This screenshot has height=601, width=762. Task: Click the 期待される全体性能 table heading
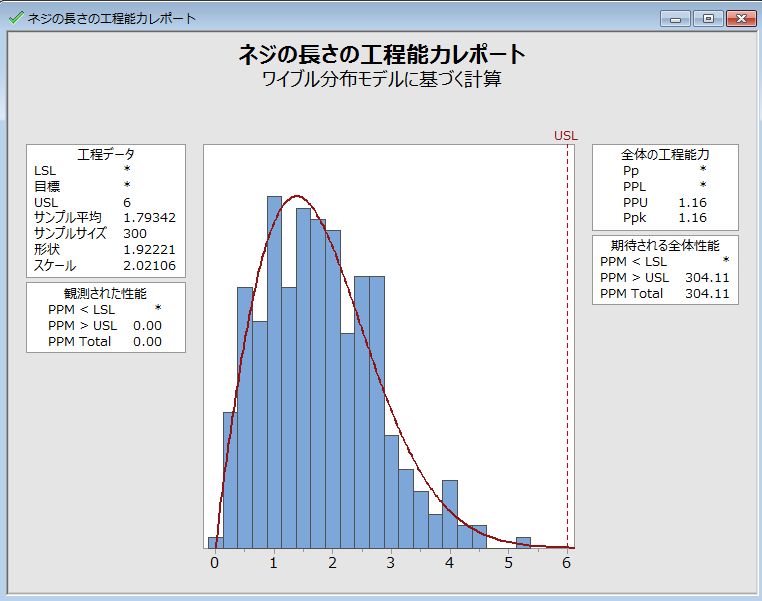click(665, 245)
